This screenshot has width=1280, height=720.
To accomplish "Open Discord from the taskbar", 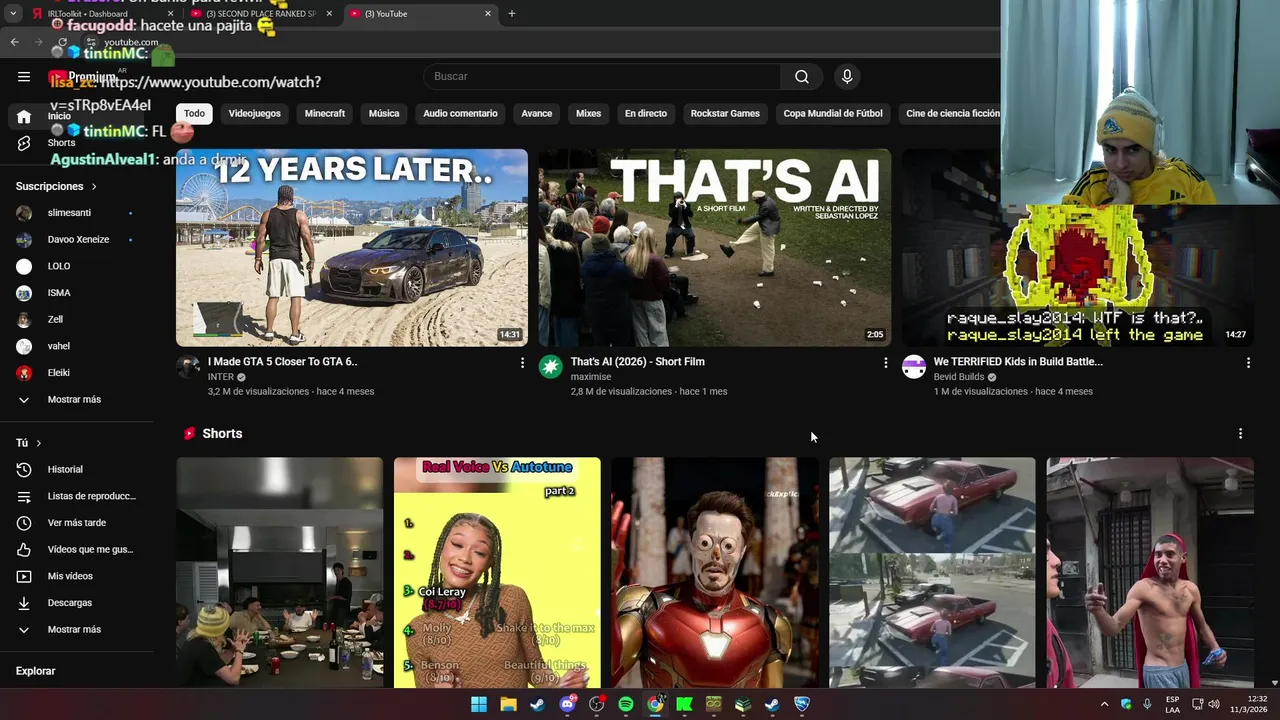I will [x=567, y=704].
